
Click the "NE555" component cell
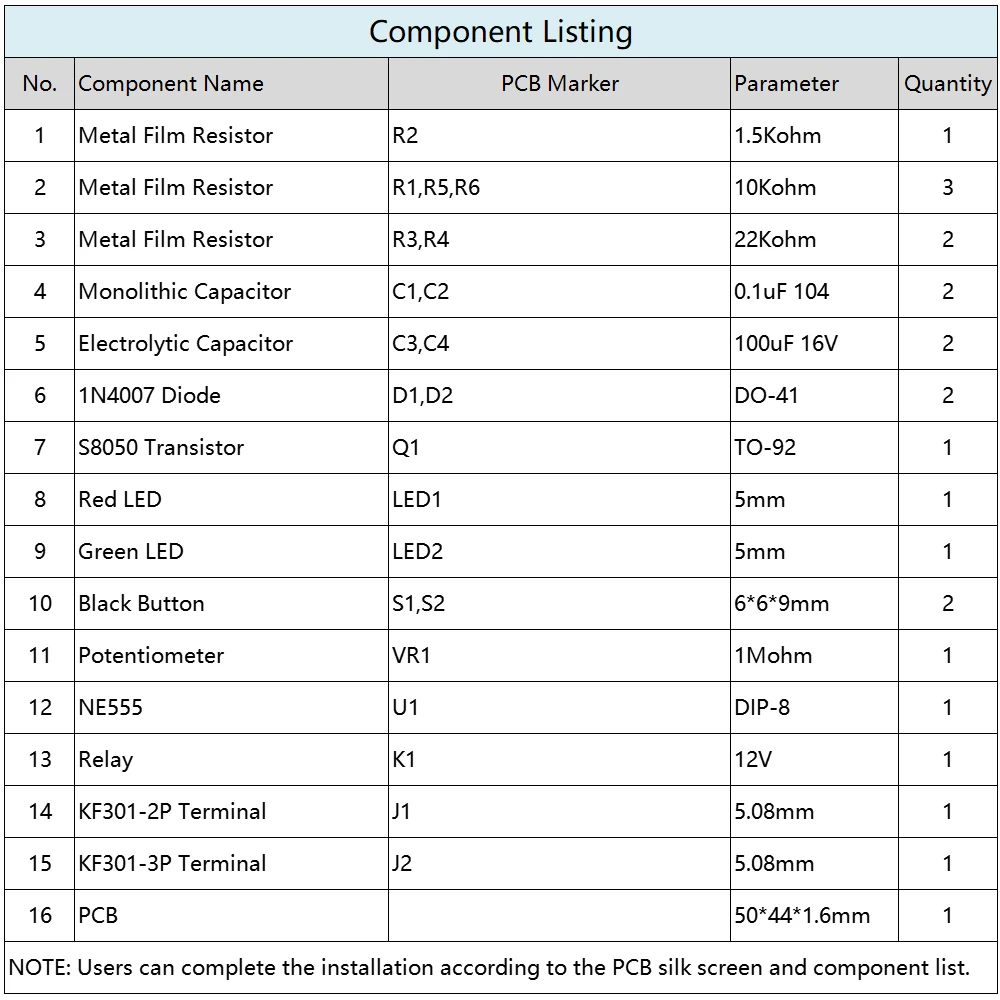pyautogui.click(x=111, y=708)
